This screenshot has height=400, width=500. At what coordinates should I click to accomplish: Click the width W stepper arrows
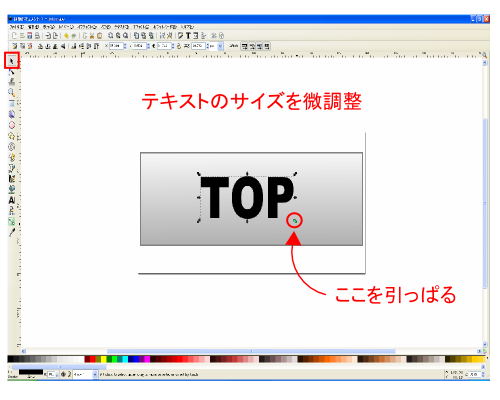tap(173, 46)
